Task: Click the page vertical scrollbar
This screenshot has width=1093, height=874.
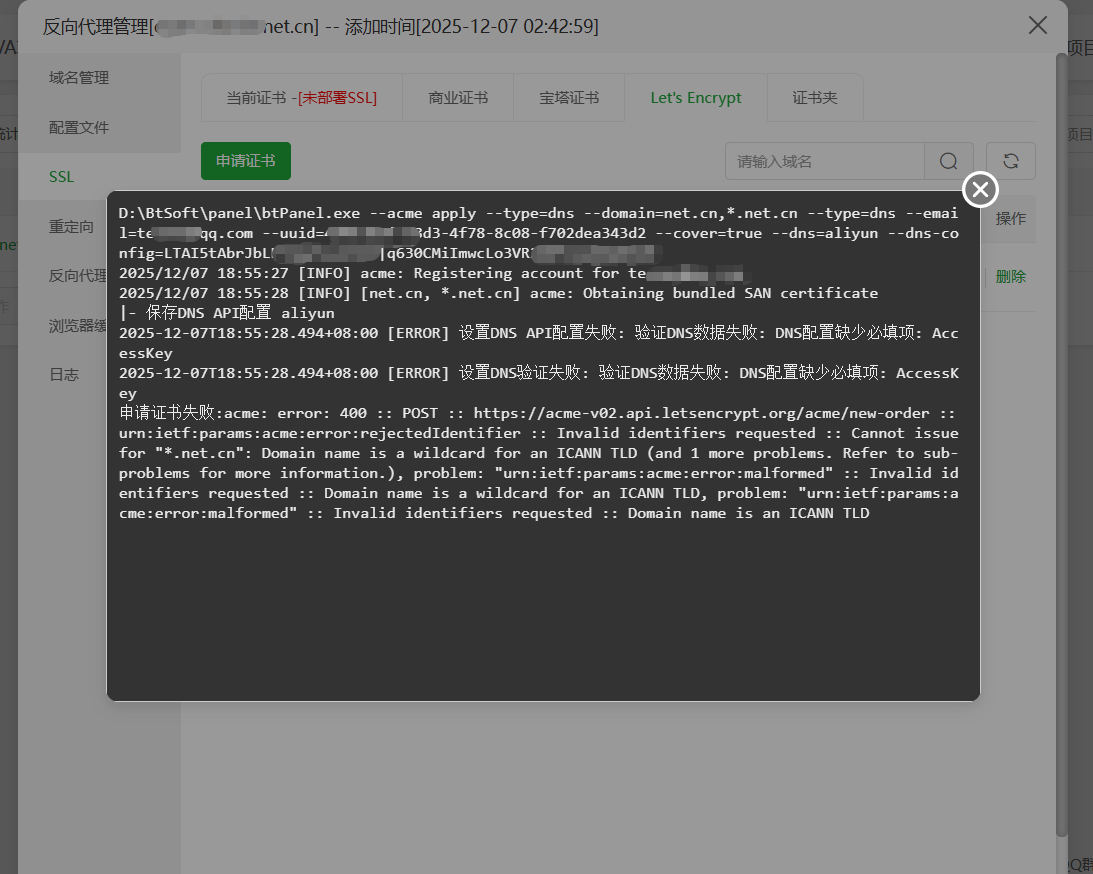Action: (1062, 446)
